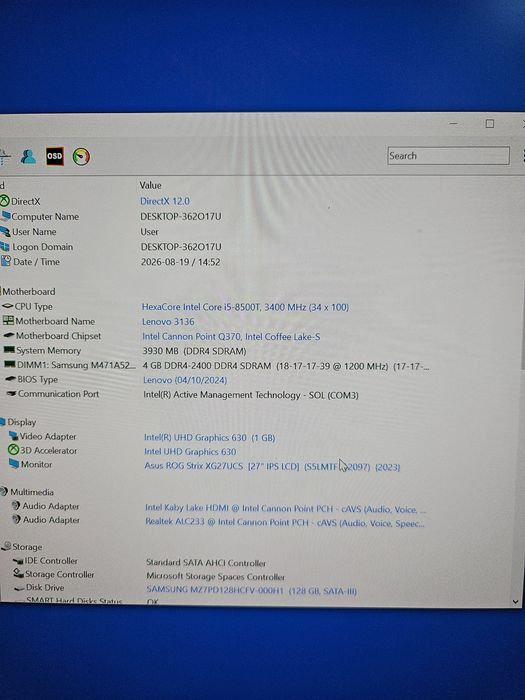
Task: Select the Logon Domain value DESKTOP-362O17U
Action: click(x=181, y=247)
